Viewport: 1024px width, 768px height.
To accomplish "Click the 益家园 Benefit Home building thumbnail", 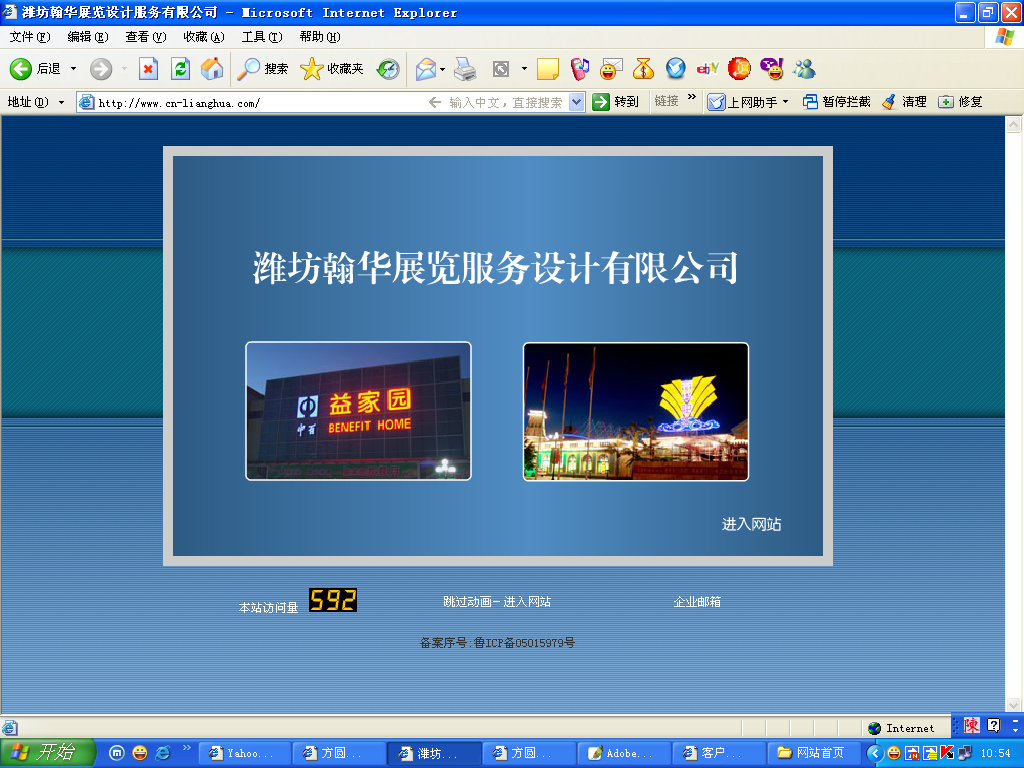I will tap(358, 411).
